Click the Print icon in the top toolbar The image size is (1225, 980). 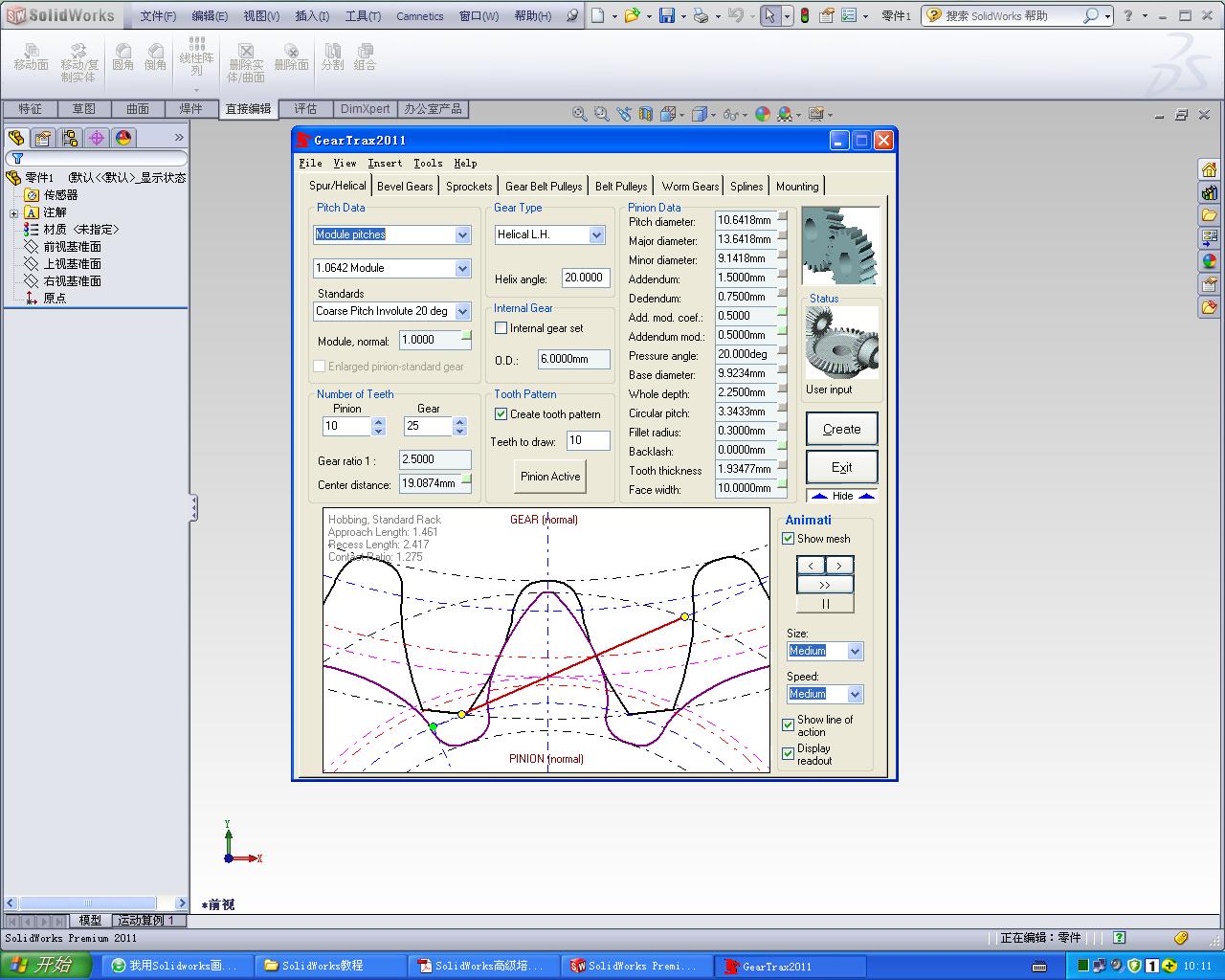[x=701, y=15]
